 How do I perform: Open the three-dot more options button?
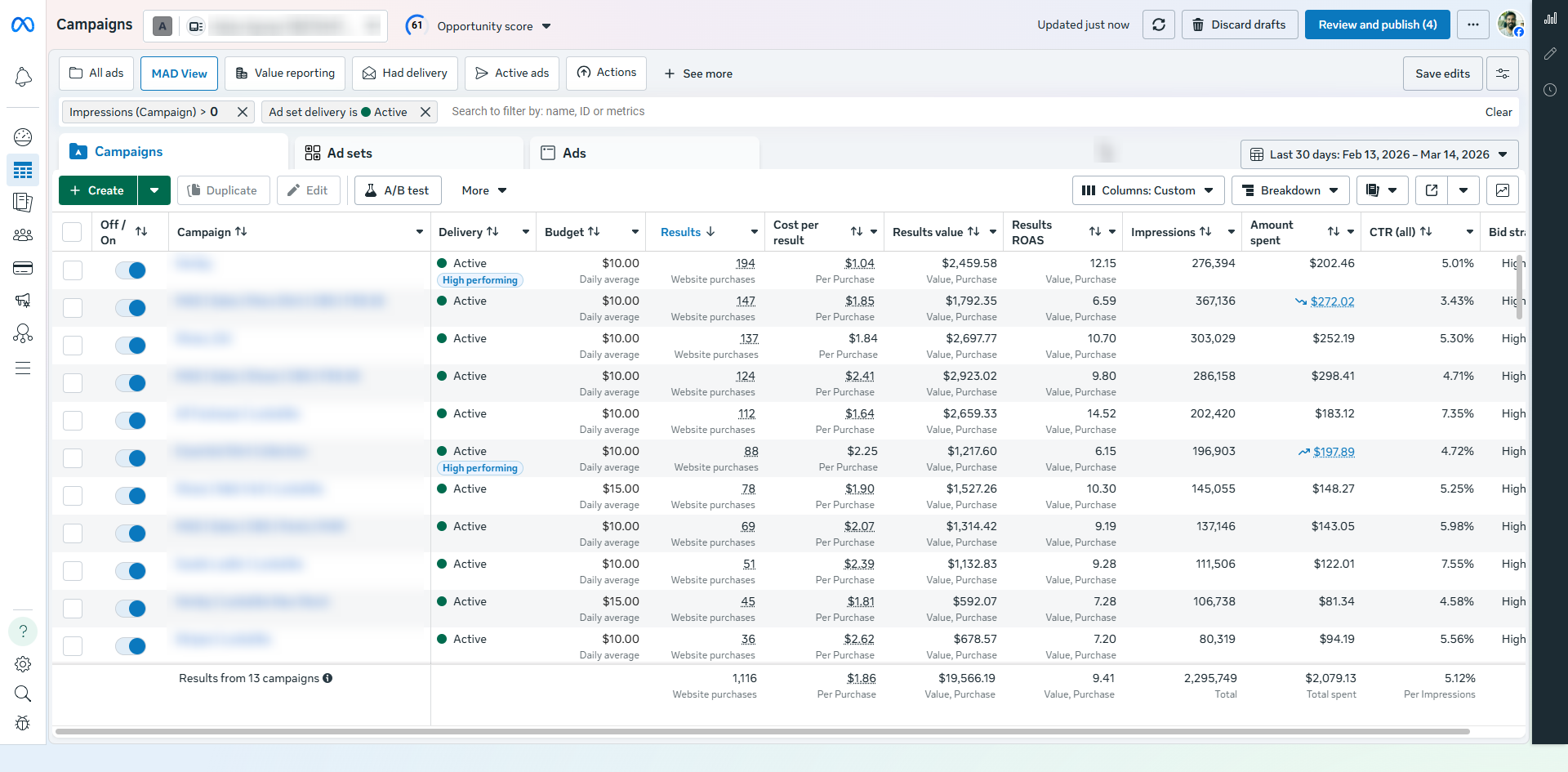1473,25
